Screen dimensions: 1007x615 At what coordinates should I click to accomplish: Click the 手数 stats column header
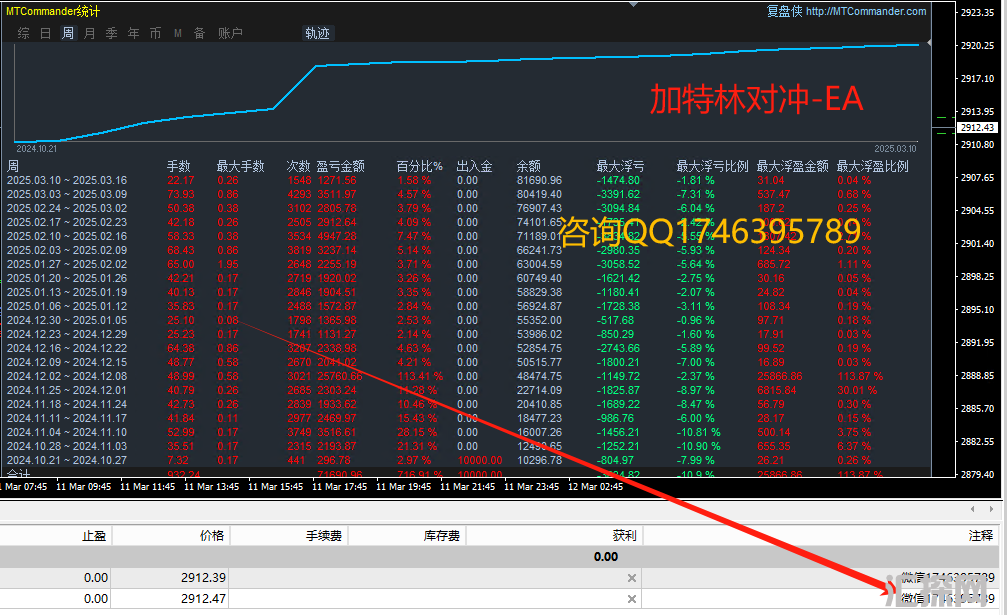click(x=179, y=166)
